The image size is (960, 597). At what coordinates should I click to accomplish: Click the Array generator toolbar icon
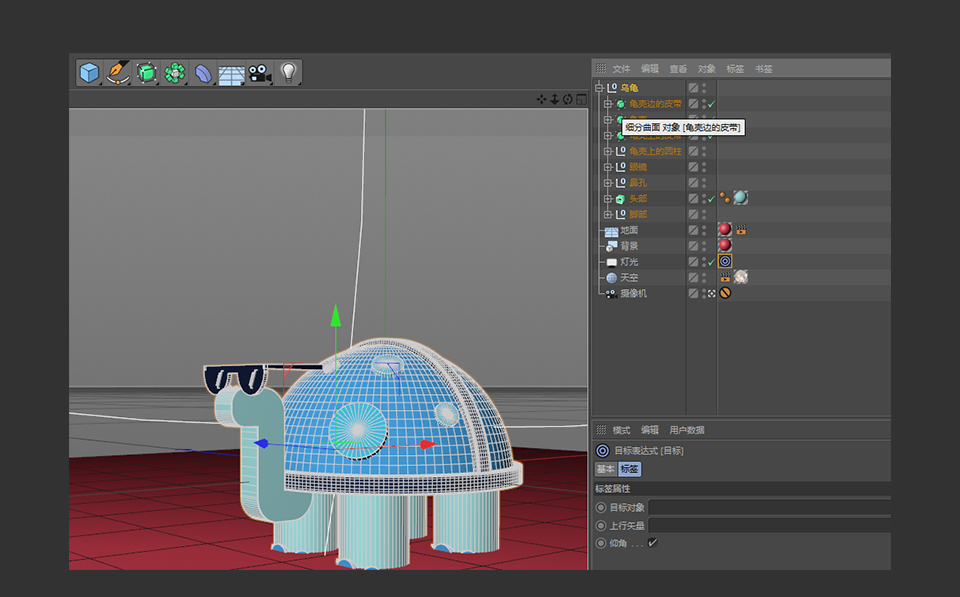click(174, 72)
